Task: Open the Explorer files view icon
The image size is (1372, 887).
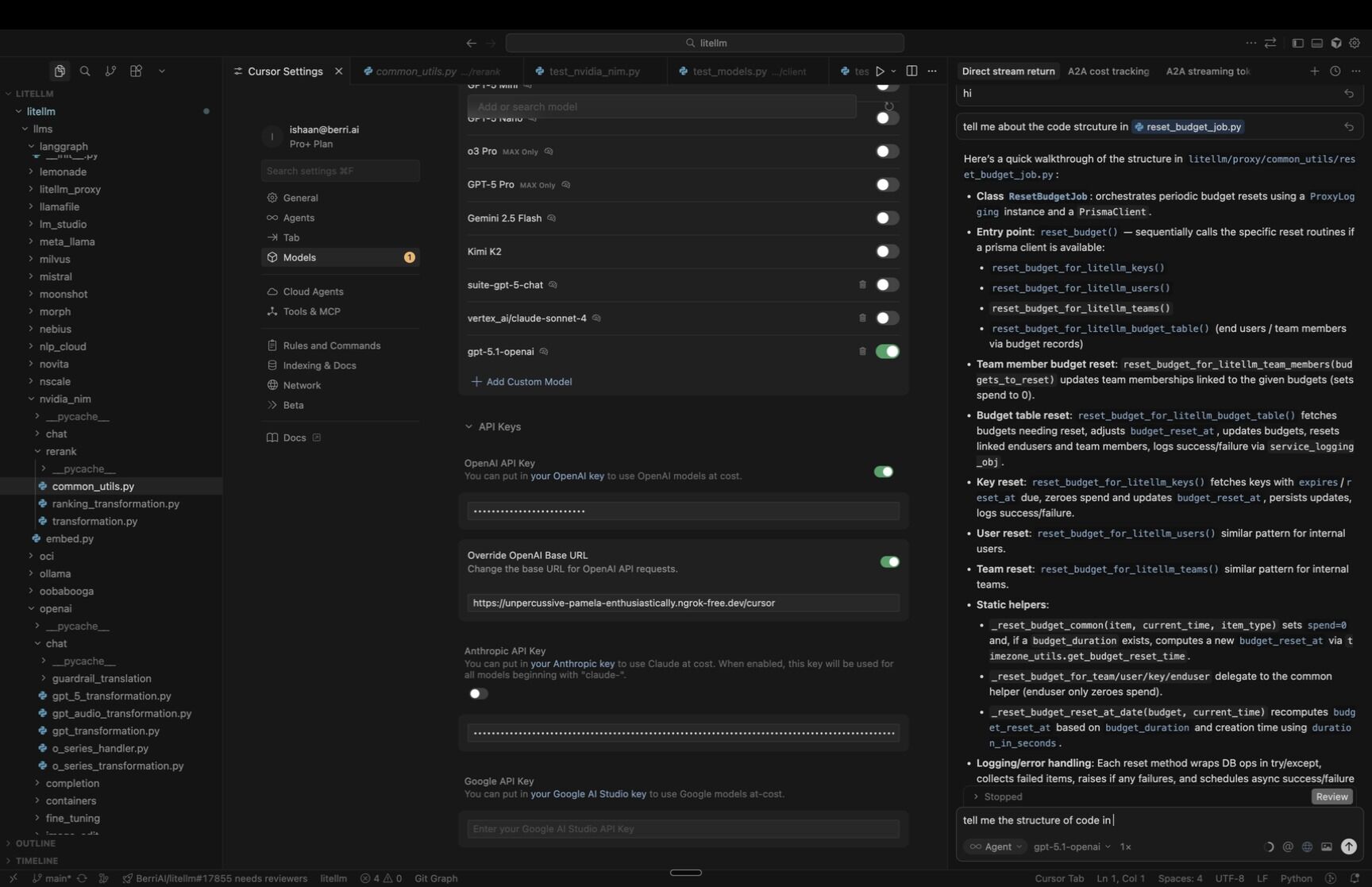Action: pyautogui.click(x=60, y=71)
